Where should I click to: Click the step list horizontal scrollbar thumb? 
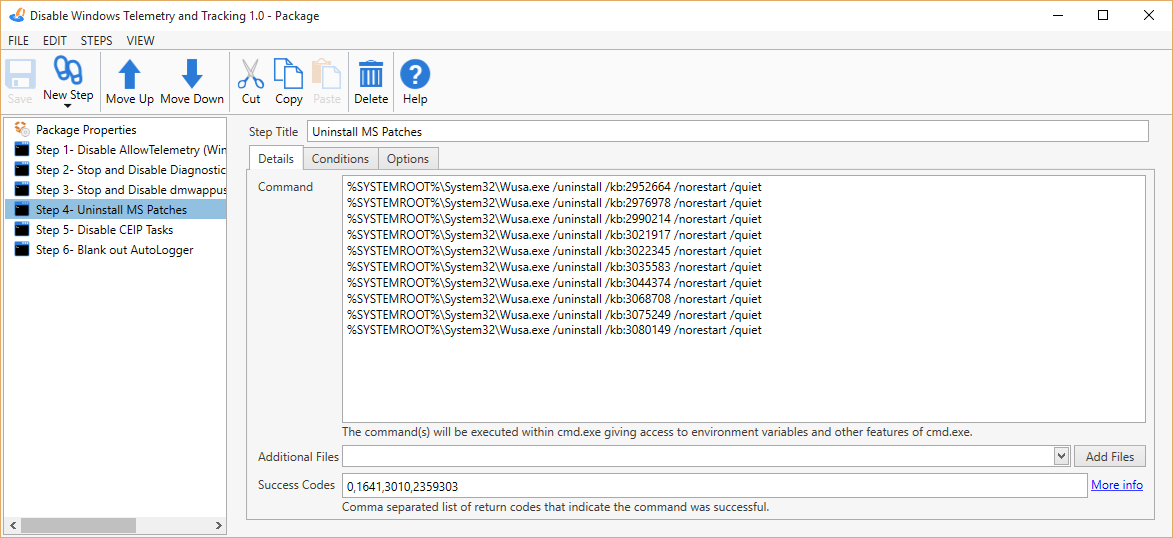(x=79, y=525)
